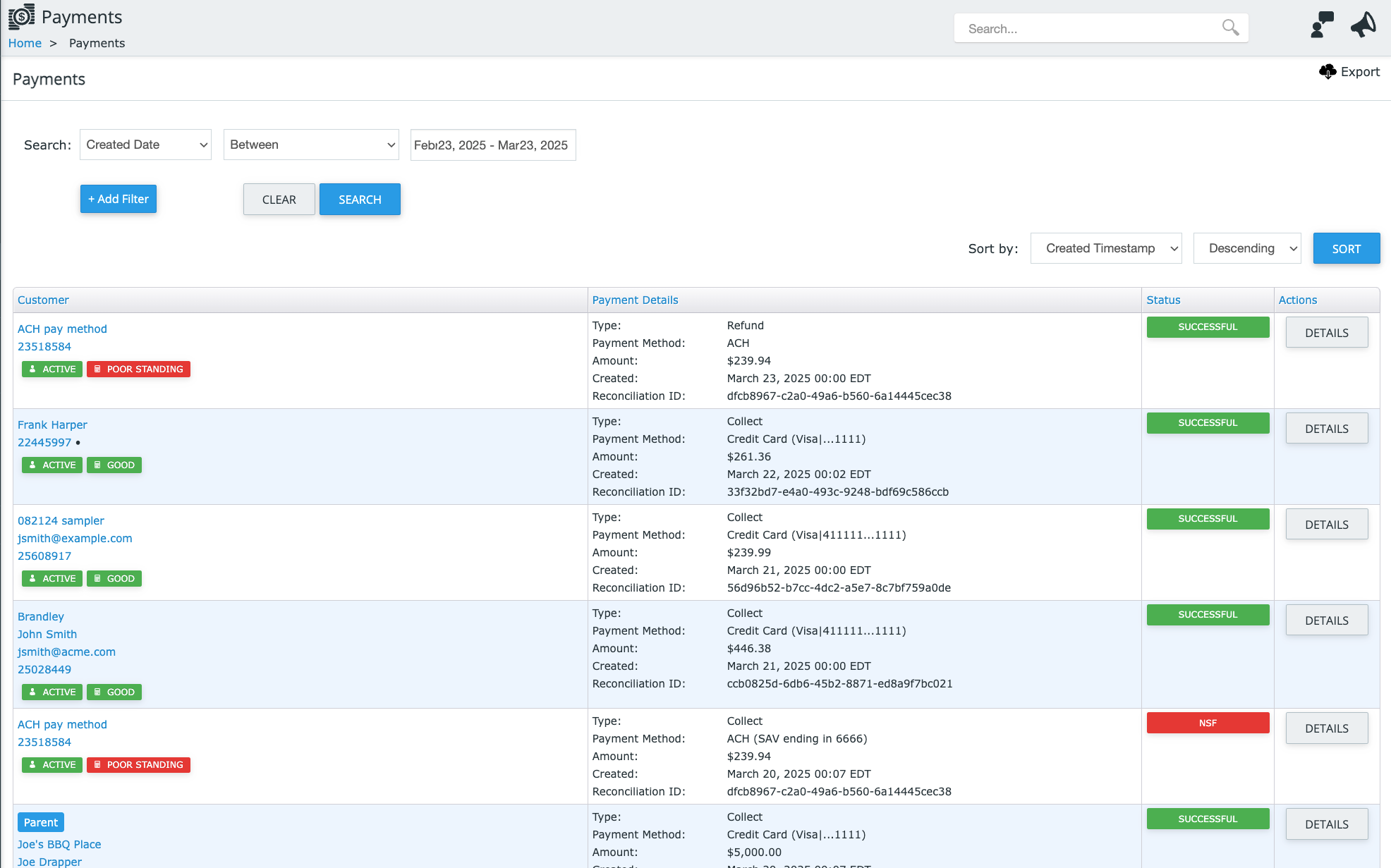Click the search magnifier icon
Image resolution: width=1391 pixels, height=868 pixels.
pyautogui.click(x=1230, y=27)
